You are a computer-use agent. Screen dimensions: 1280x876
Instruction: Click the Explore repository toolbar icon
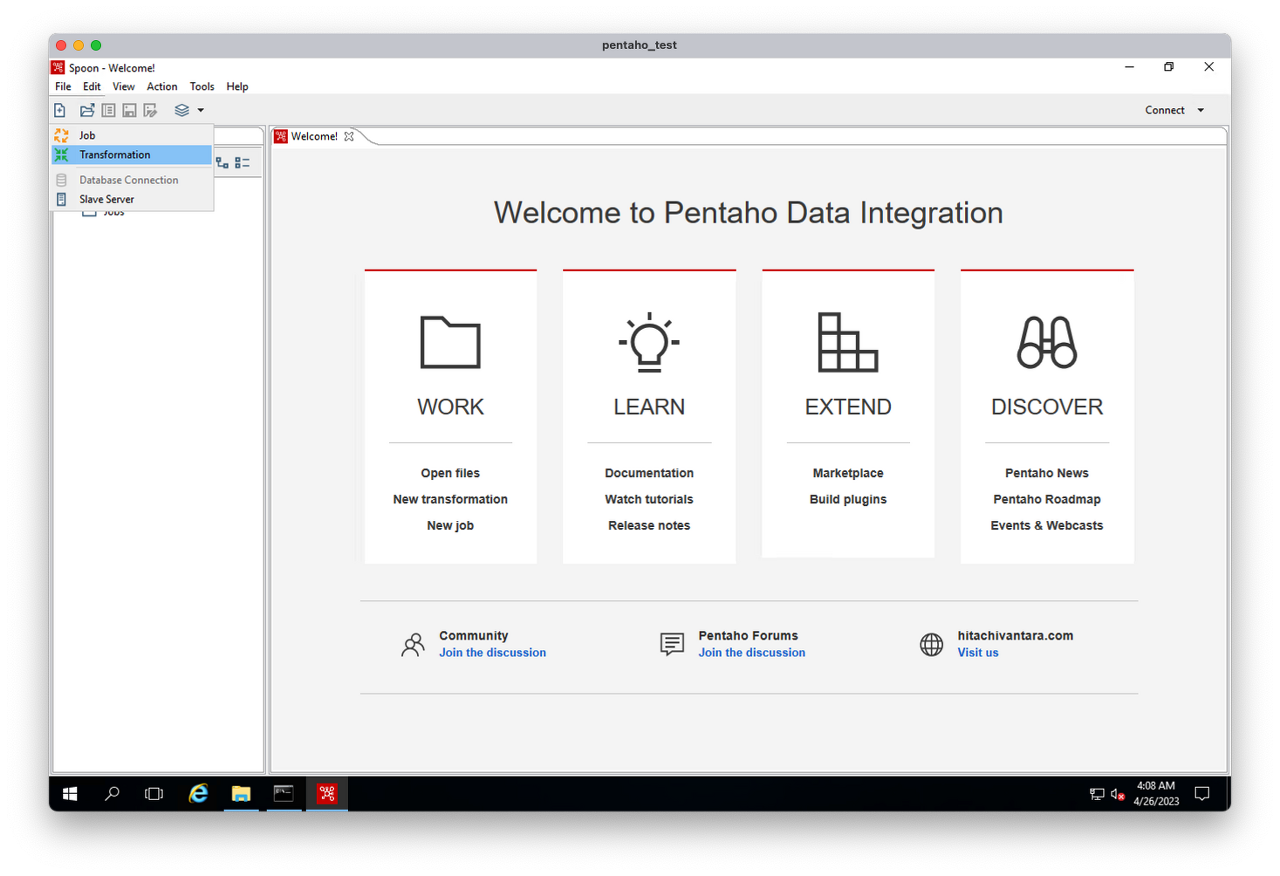click(109, 110)
